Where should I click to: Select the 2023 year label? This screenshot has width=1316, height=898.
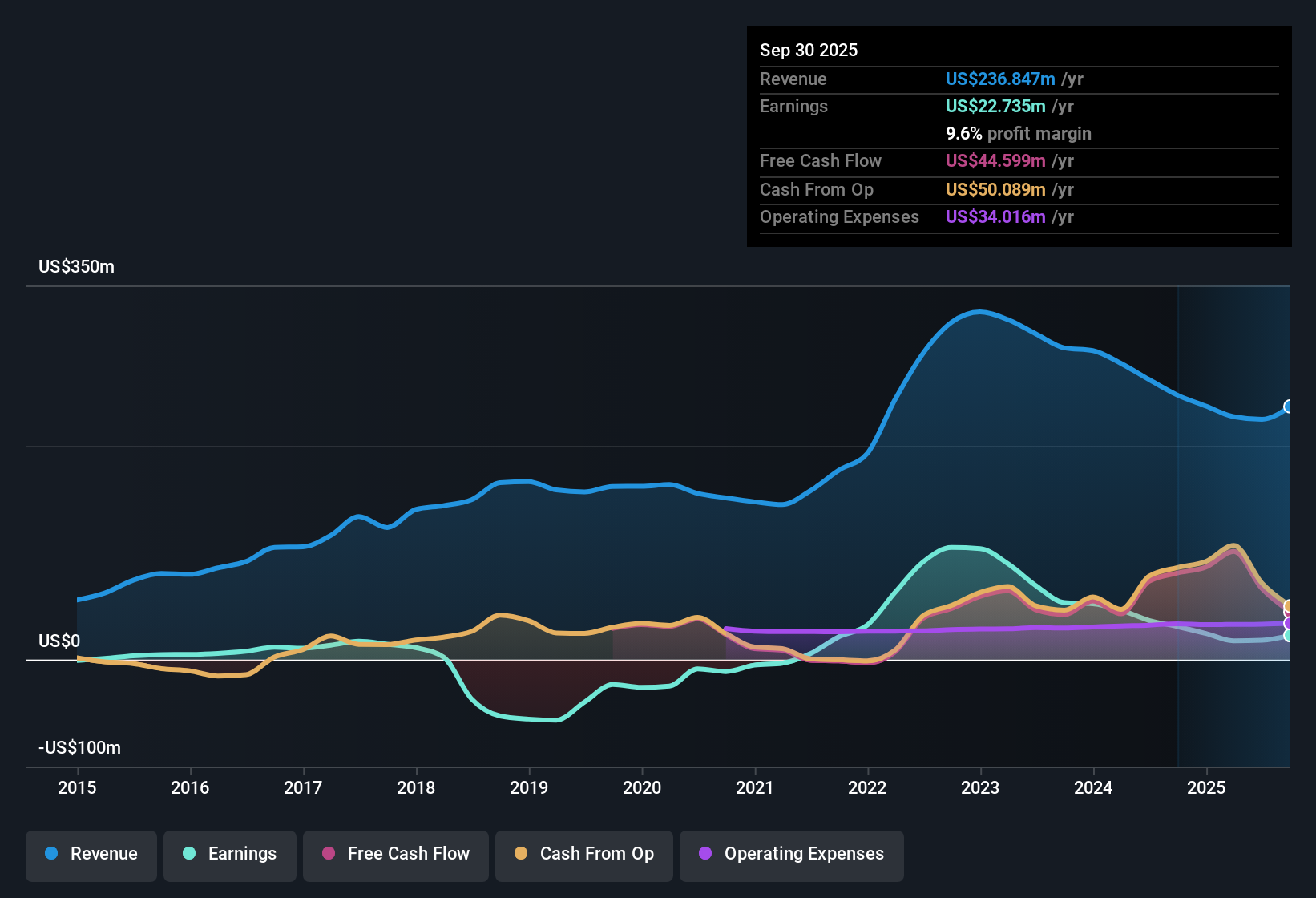(980, 788)
